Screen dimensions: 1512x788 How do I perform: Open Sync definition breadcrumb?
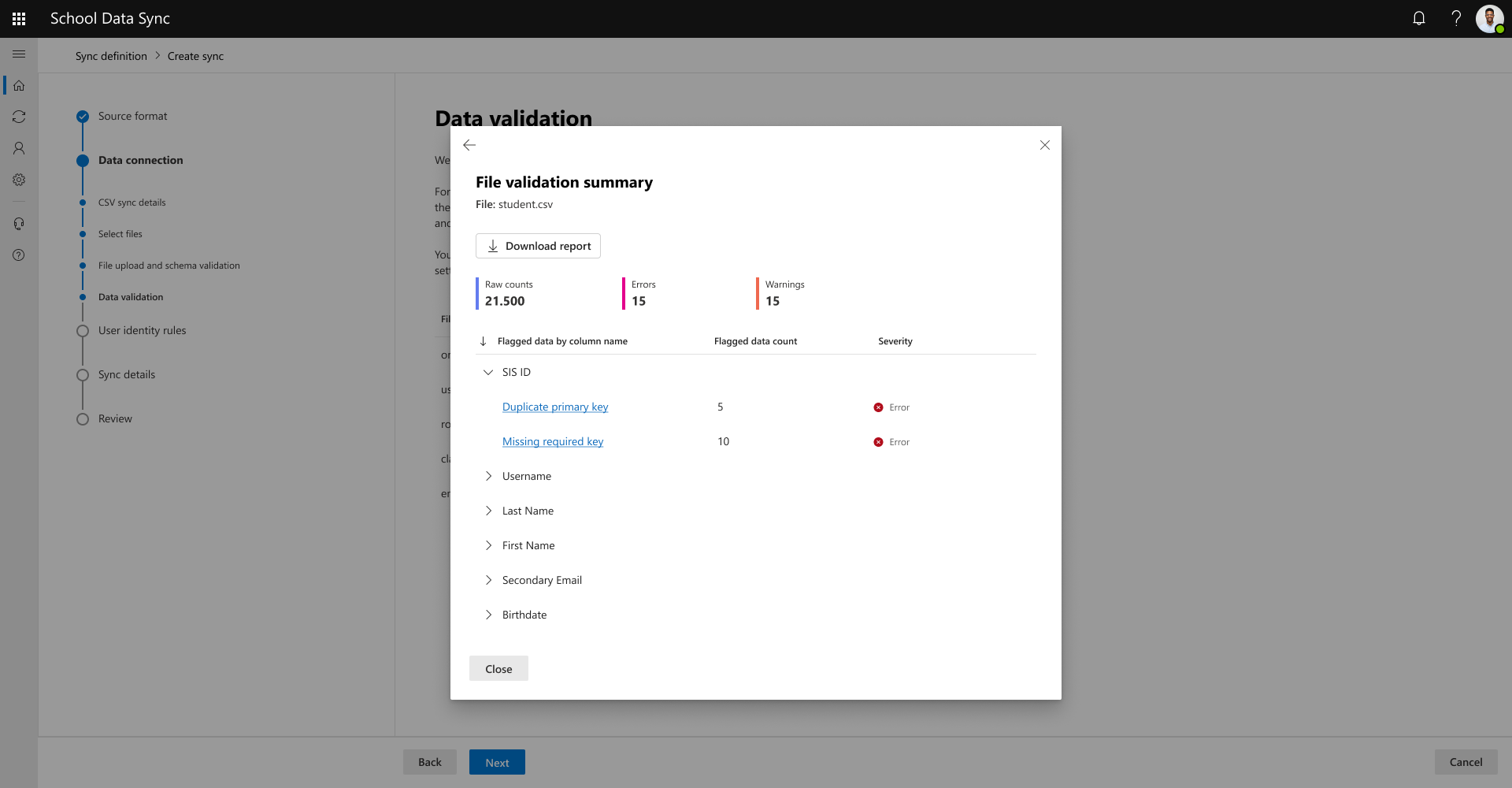pos(111,56)
